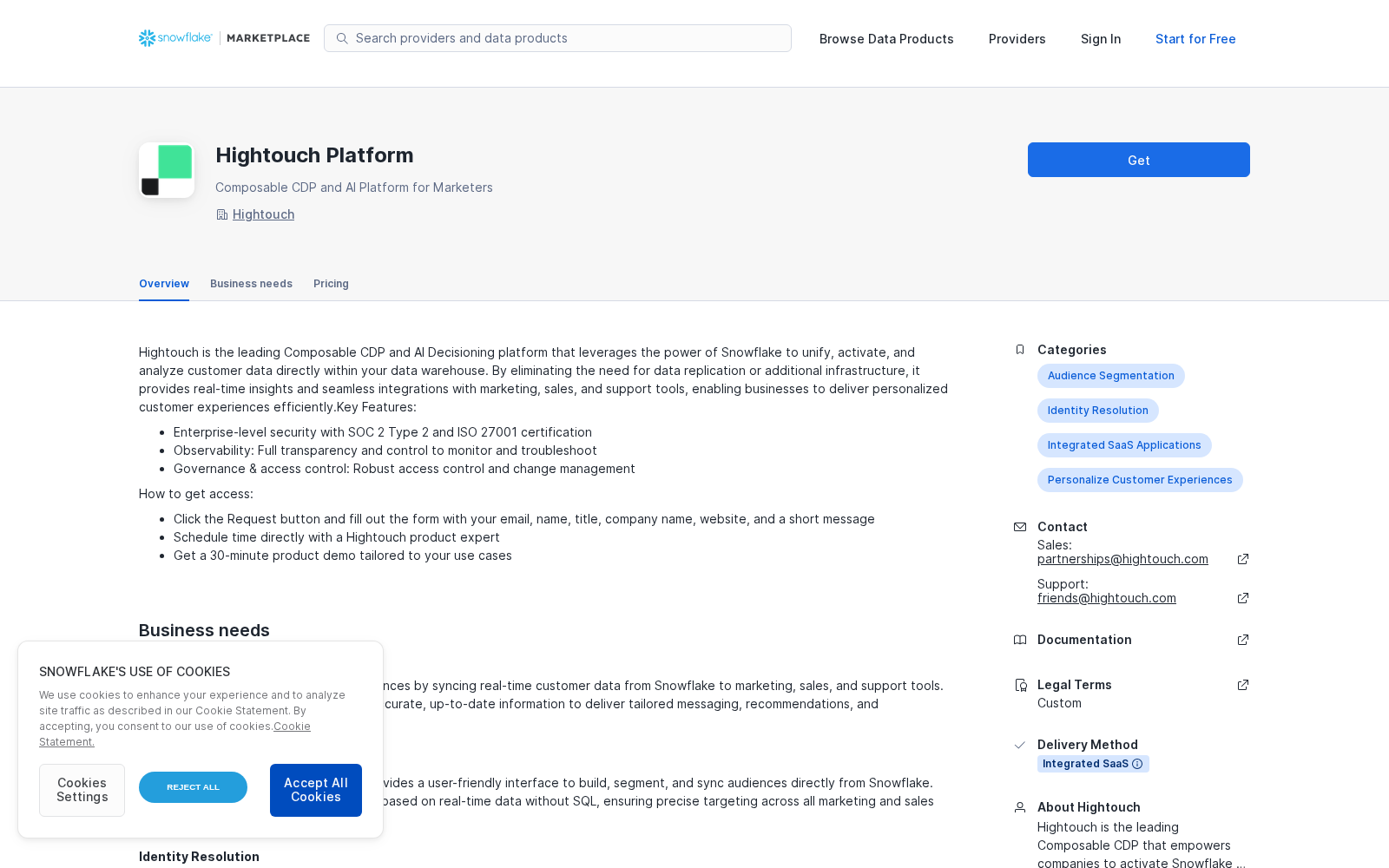Email partnerships@hightouch.com sales link
The height and width of the screenshot is (868, 1389).
tap(1122, 559)
